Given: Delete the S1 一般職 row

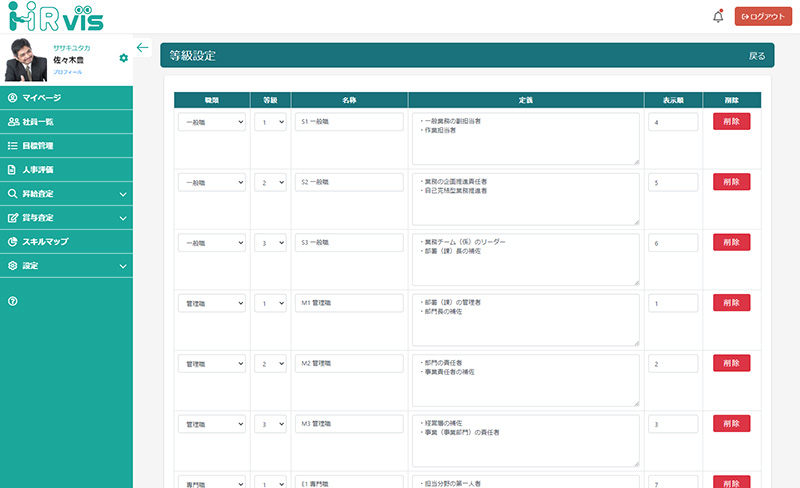Looking at the screenshot, I should (x=732, y=121).
